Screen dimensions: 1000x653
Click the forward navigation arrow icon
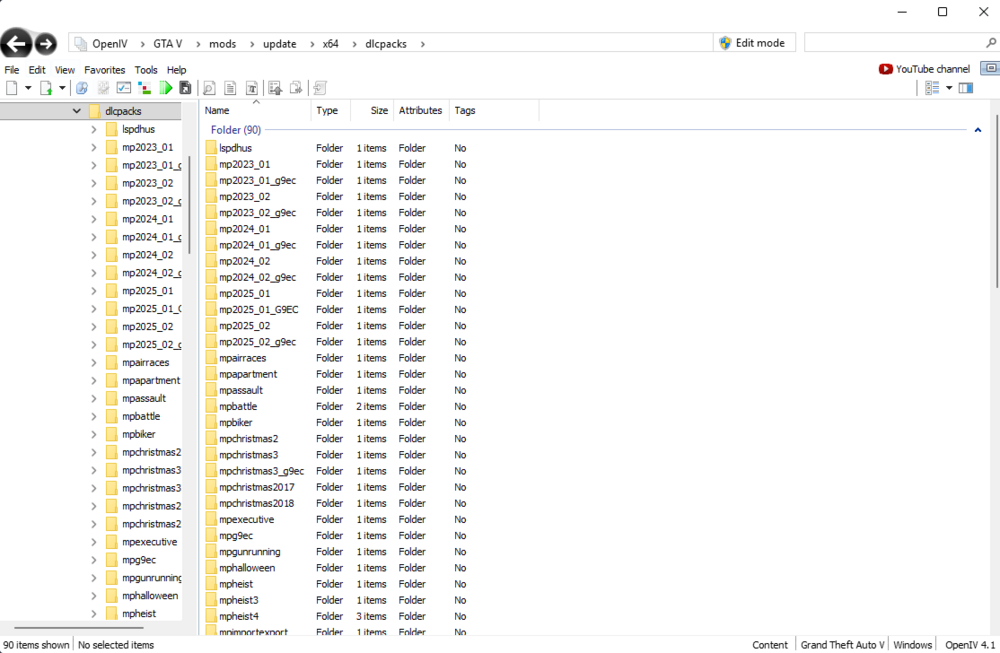[x=44, y=43]
